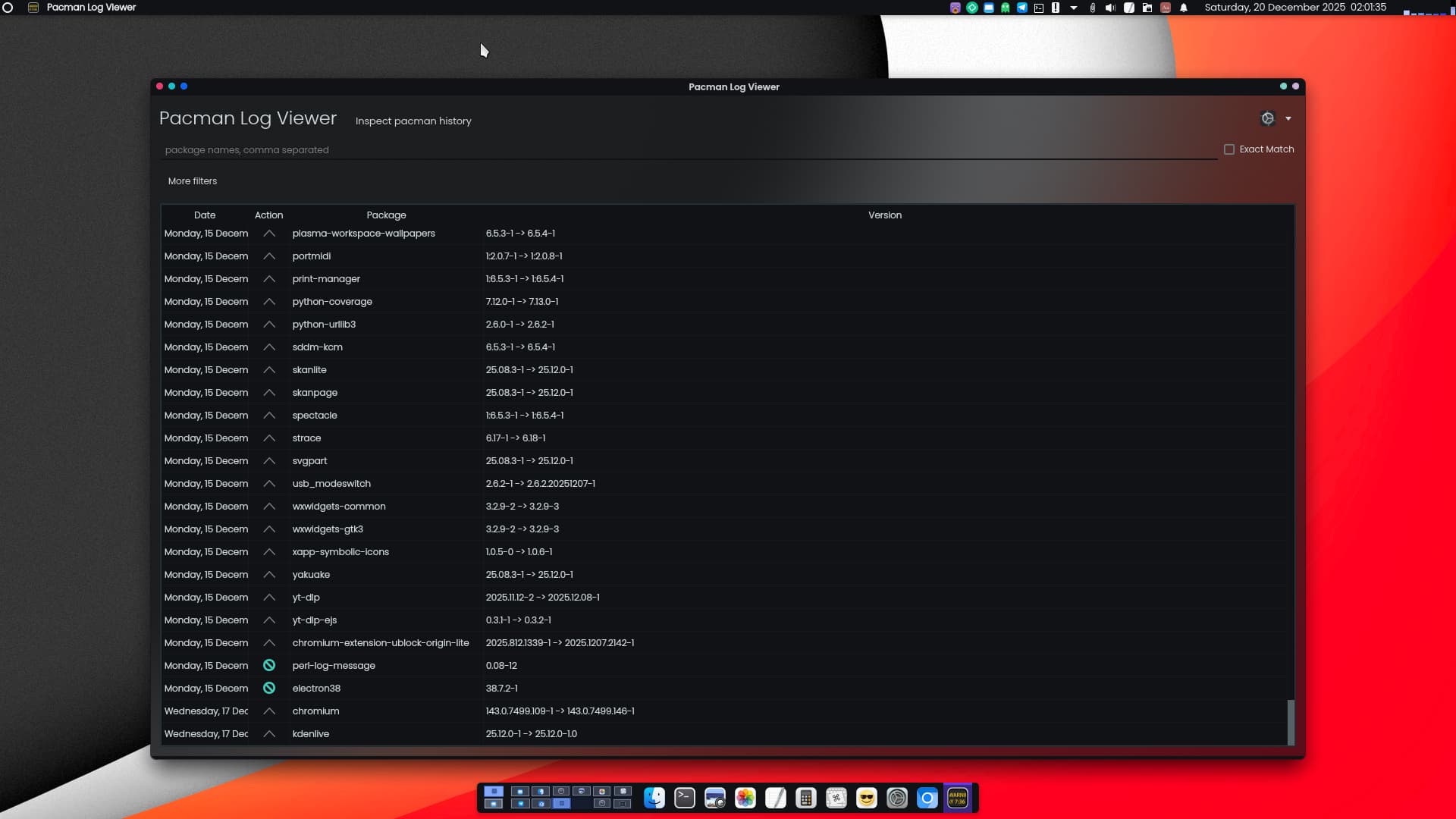Sort the table by Version column header
The height and width of the screenshot is (819, 1456).
coord(884,215)
